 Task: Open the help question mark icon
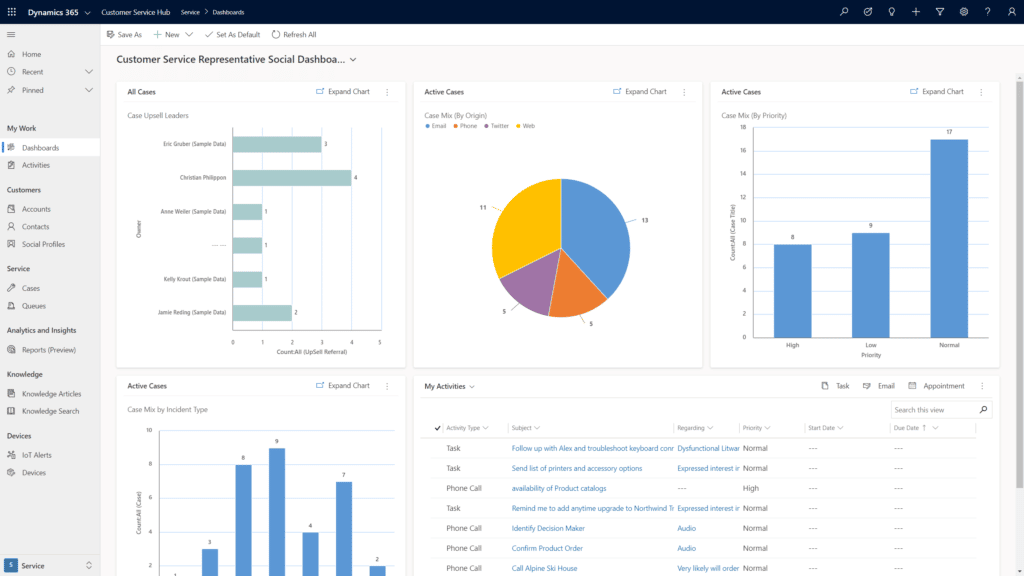[987, 12]
